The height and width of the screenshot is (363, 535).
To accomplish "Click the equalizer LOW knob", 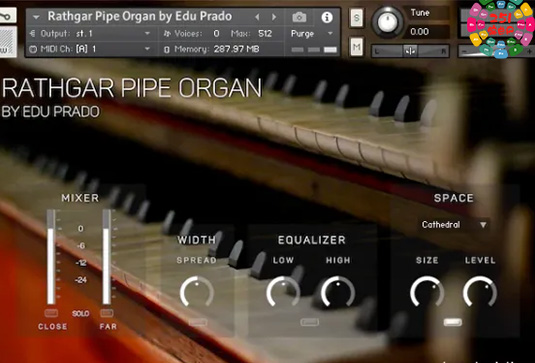I will click(283, 292).
